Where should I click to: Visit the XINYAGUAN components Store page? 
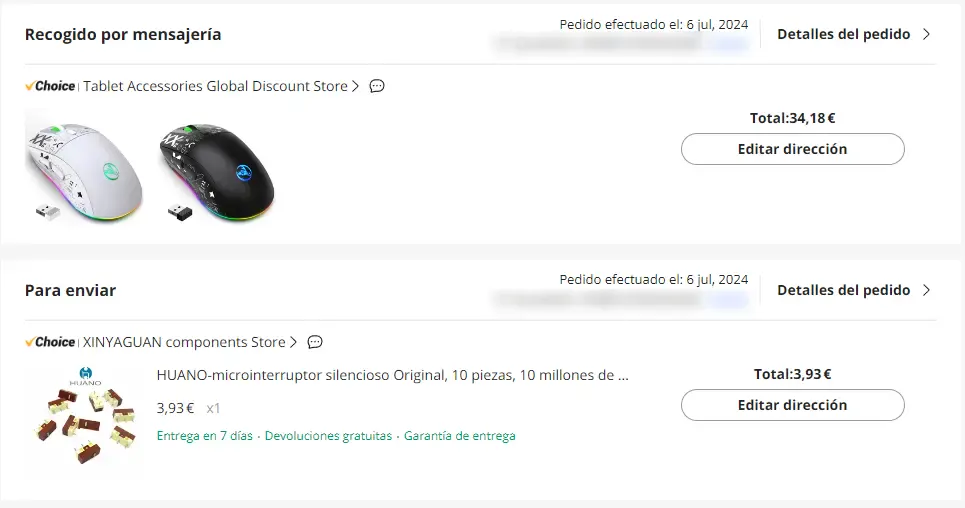[184, 342]
